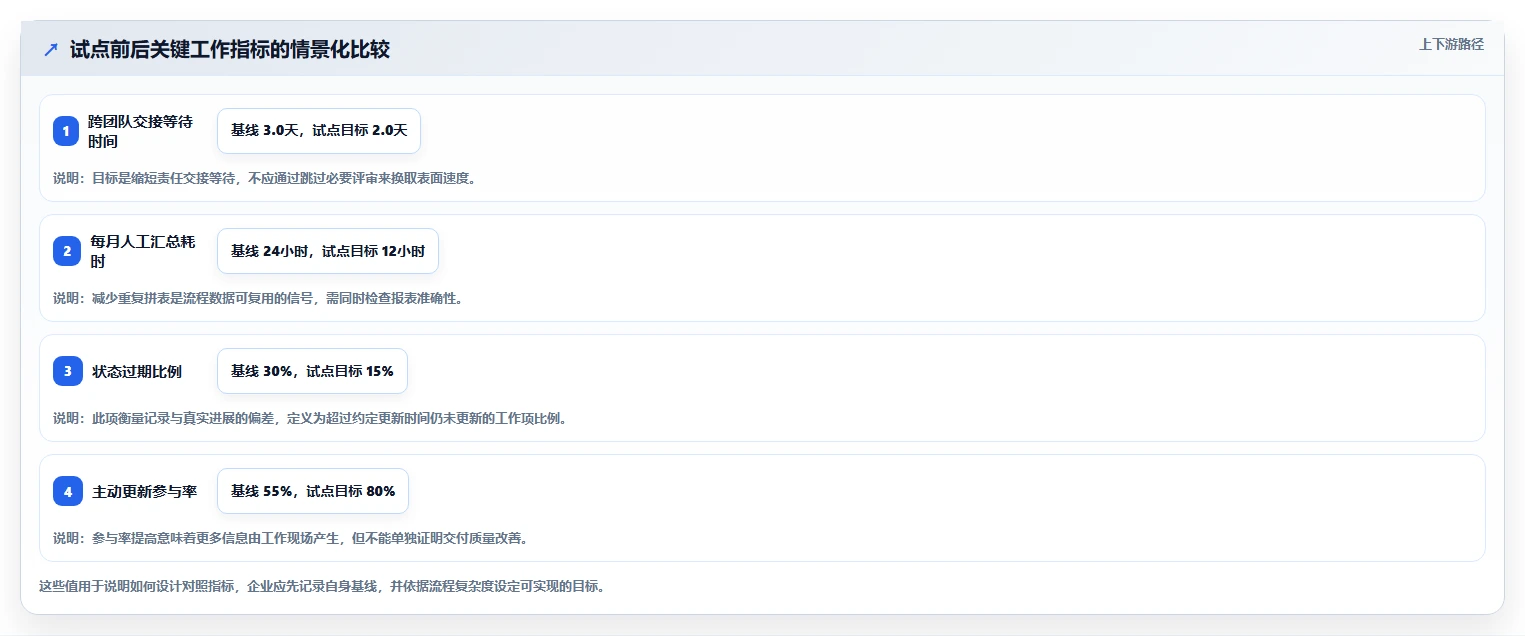Click the 基线 30%，试点目标 15% chip
Screen dimensions: 1525x636
[x=312, y=371]
